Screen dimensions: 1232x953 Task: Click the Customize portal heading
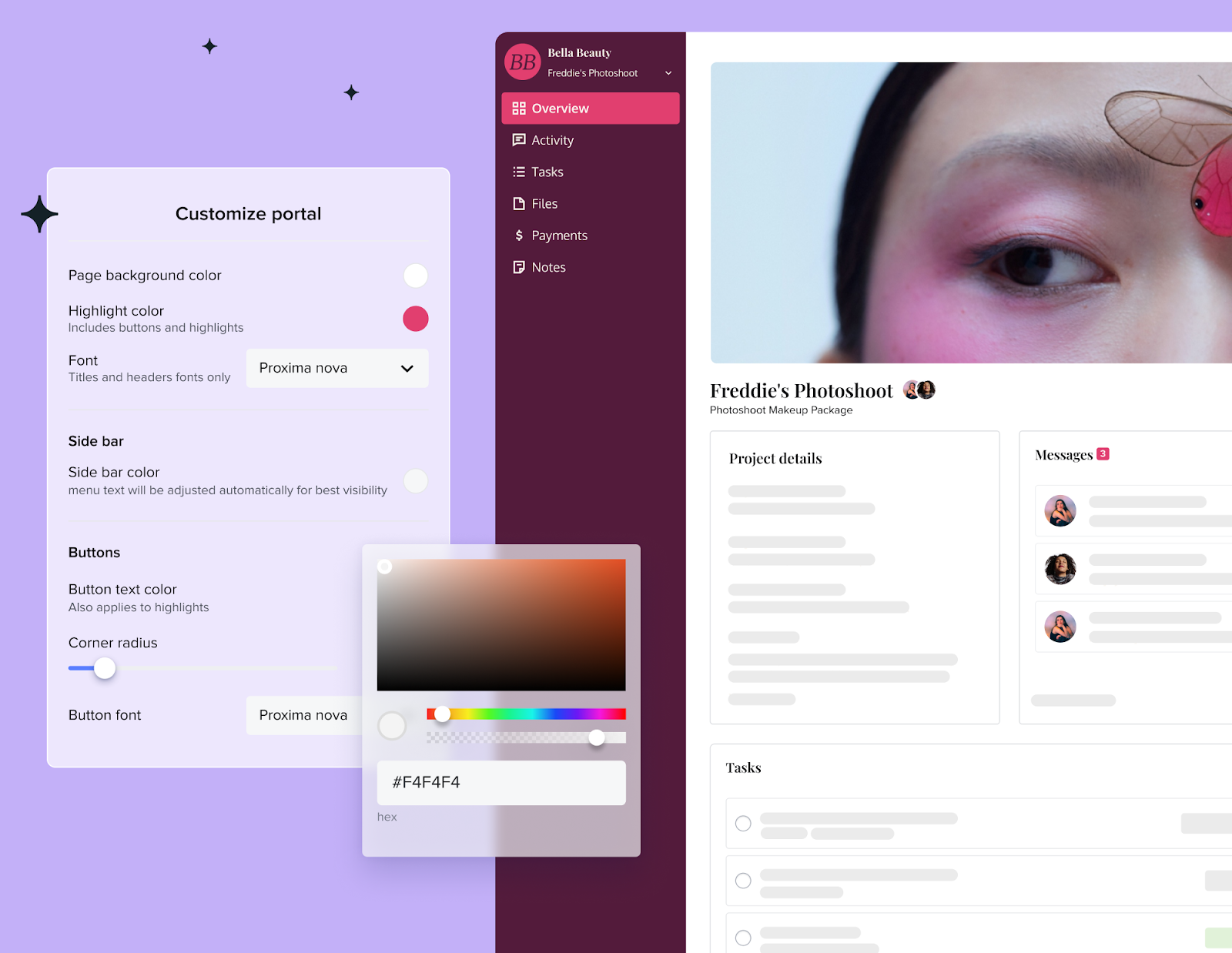[x=248, y=214]
